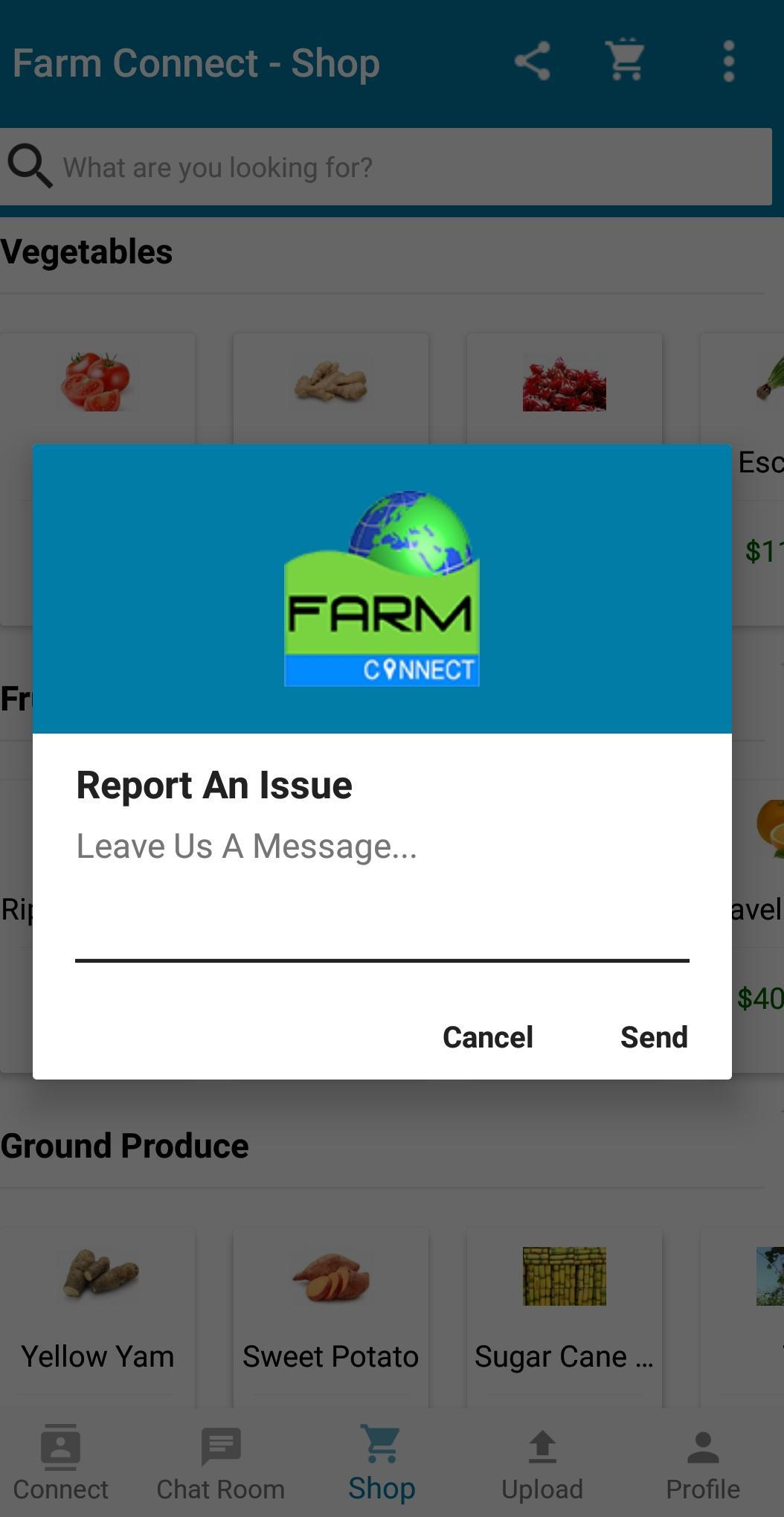Select the tomato product thumbnail
784x1517 pixels.
coord(96,381)
